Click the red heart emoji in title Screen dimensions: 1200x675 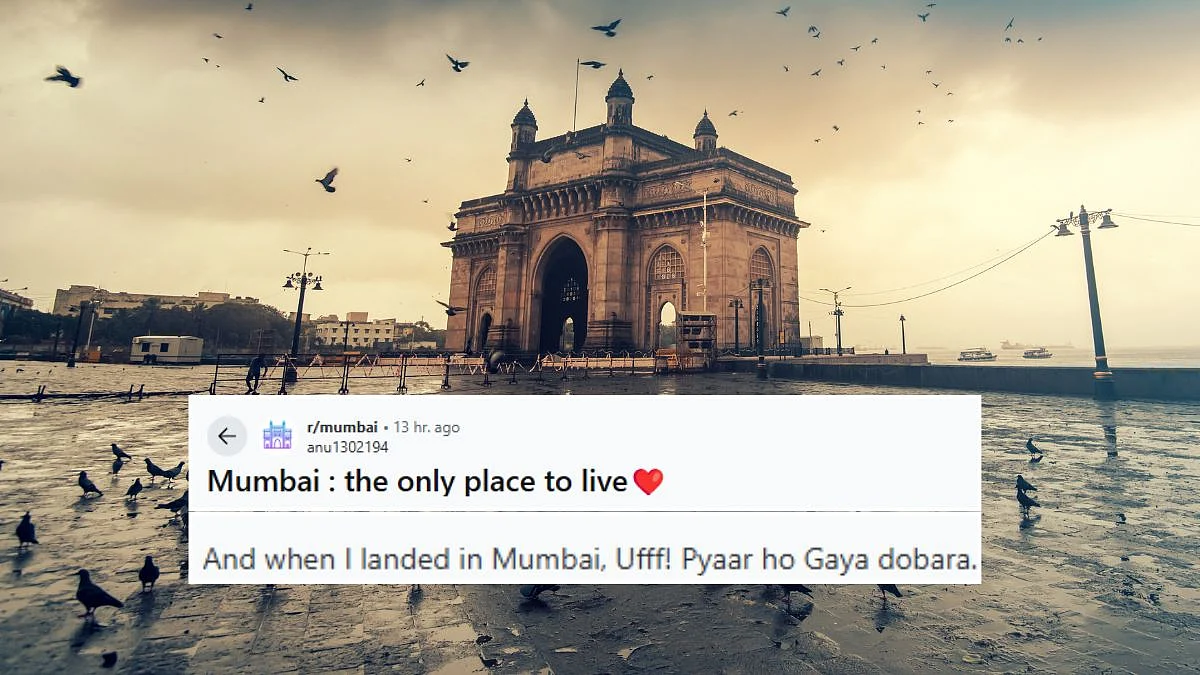pyautogui.click(x=648, y=482)
